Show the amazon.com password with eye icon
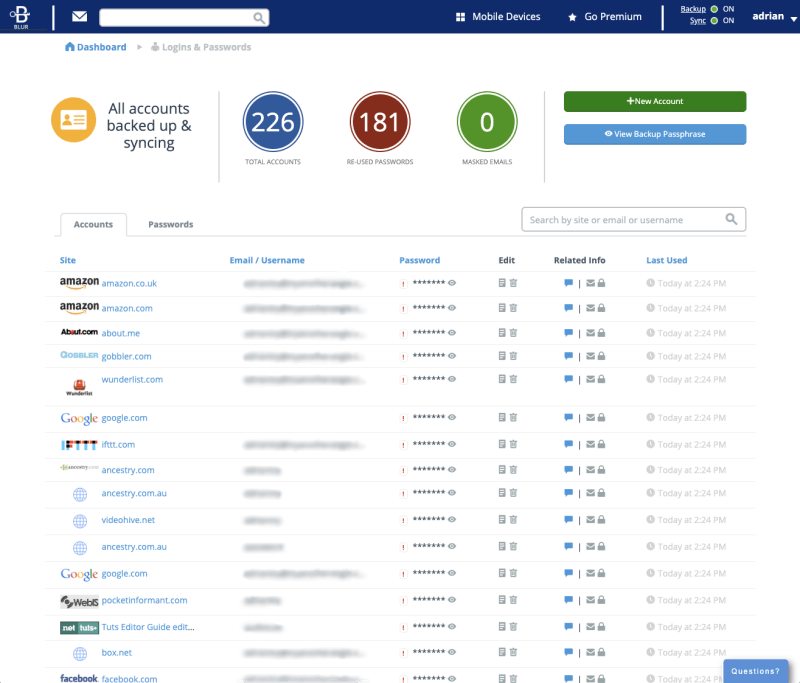The height and width of the screenshot is (683, 800). click(x=452, y=308)
